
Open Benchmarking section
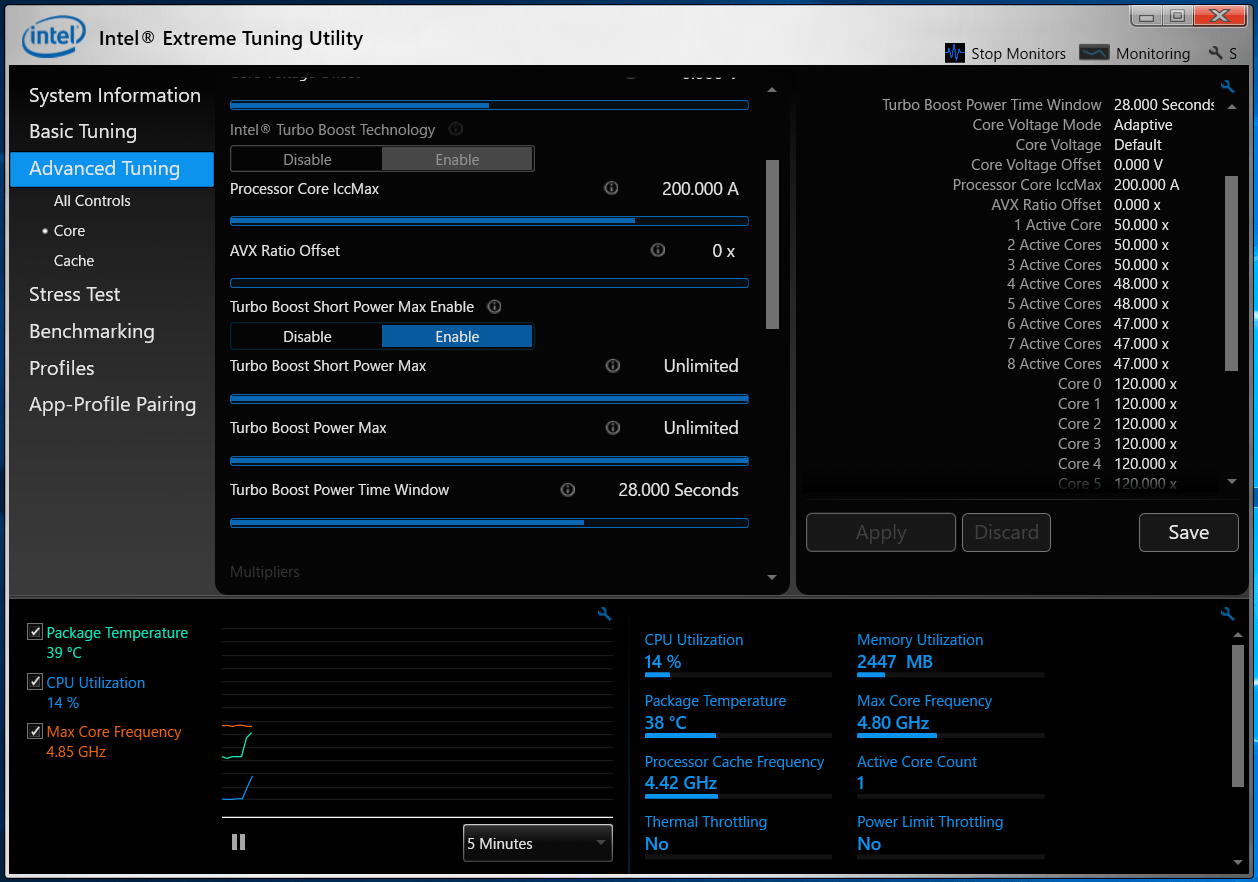pyautogui.click(x=91, y=331)
